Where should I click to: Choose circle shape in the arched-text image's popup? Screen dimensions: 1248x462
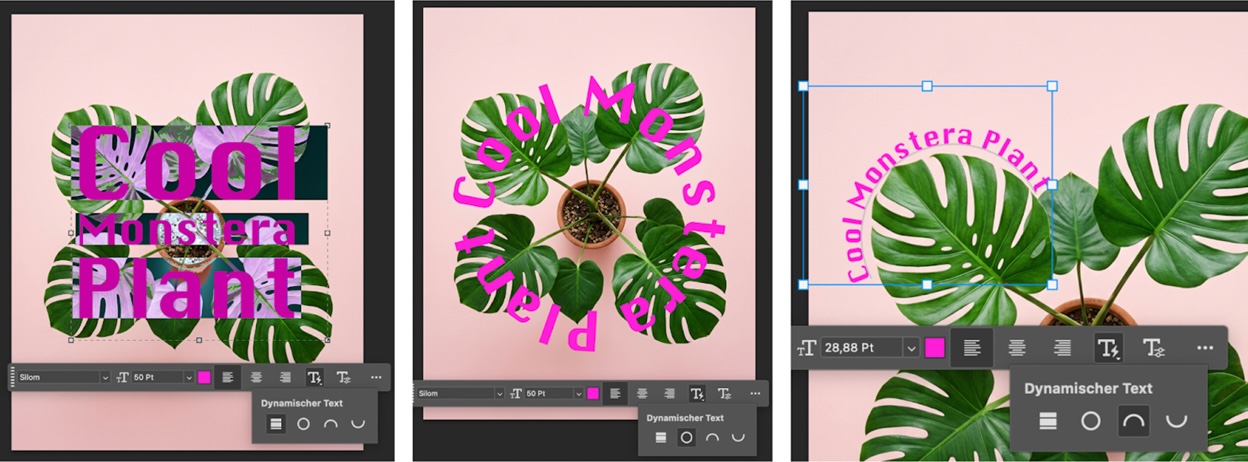click(x=1090, y=421)
